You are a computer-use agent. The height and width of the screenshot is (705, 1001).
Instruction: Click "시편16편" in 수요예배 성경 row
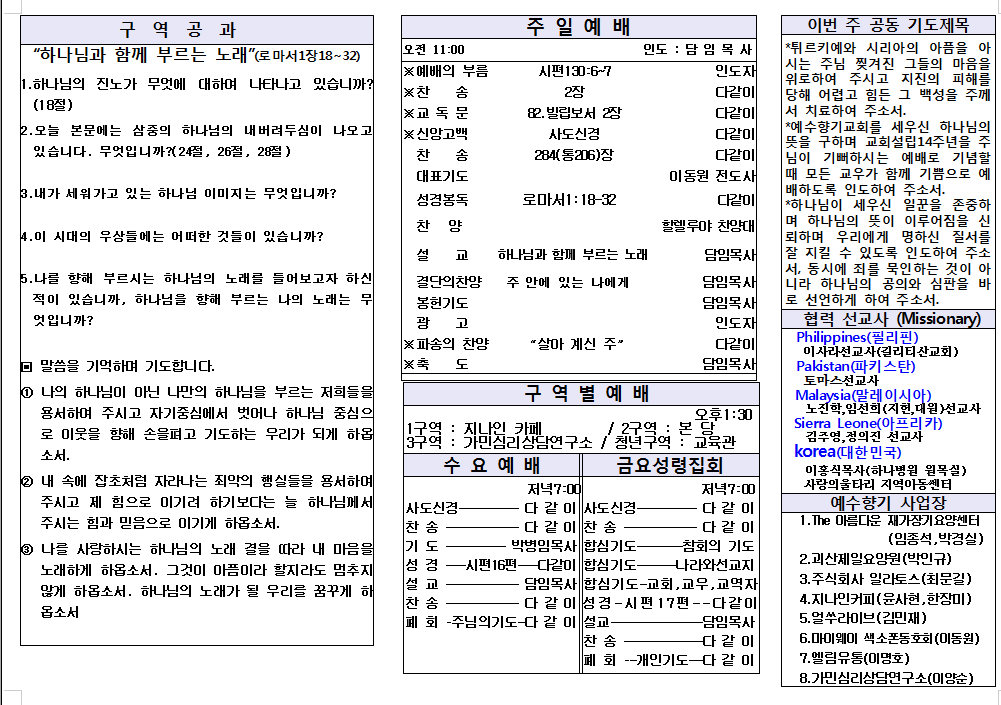491,565
